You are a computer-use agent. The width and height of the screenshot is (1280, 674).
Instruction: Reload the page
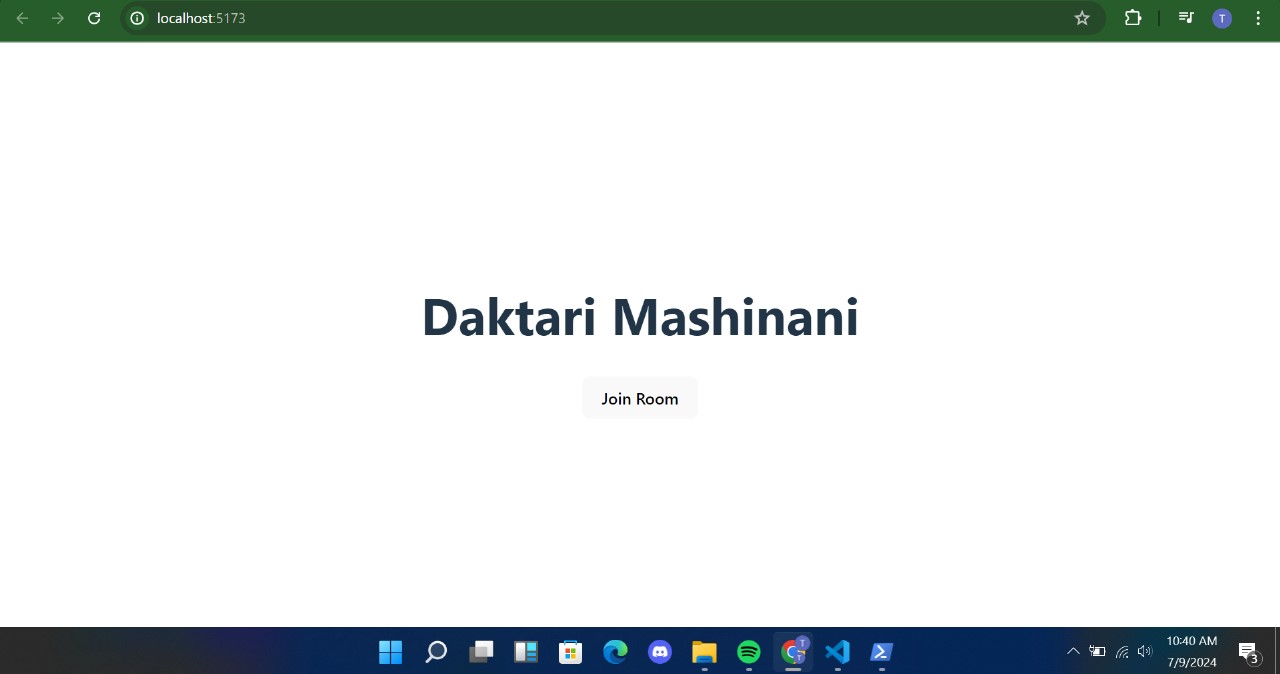[94, 18]
